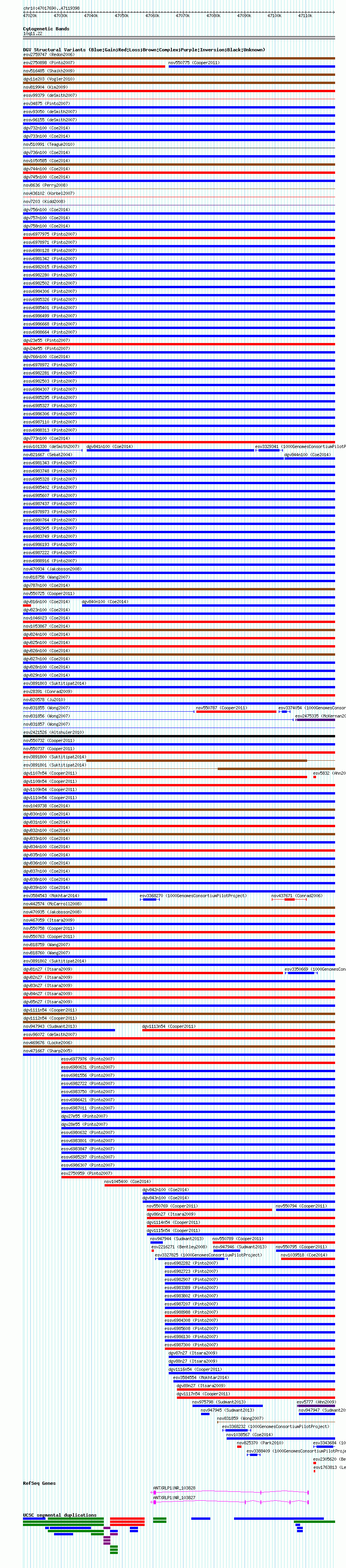The height and width of the screenshot is (1568, 346).
Task: Click variant nsv1045490 (Coe2014)
Action: (x=127, y=1181)
